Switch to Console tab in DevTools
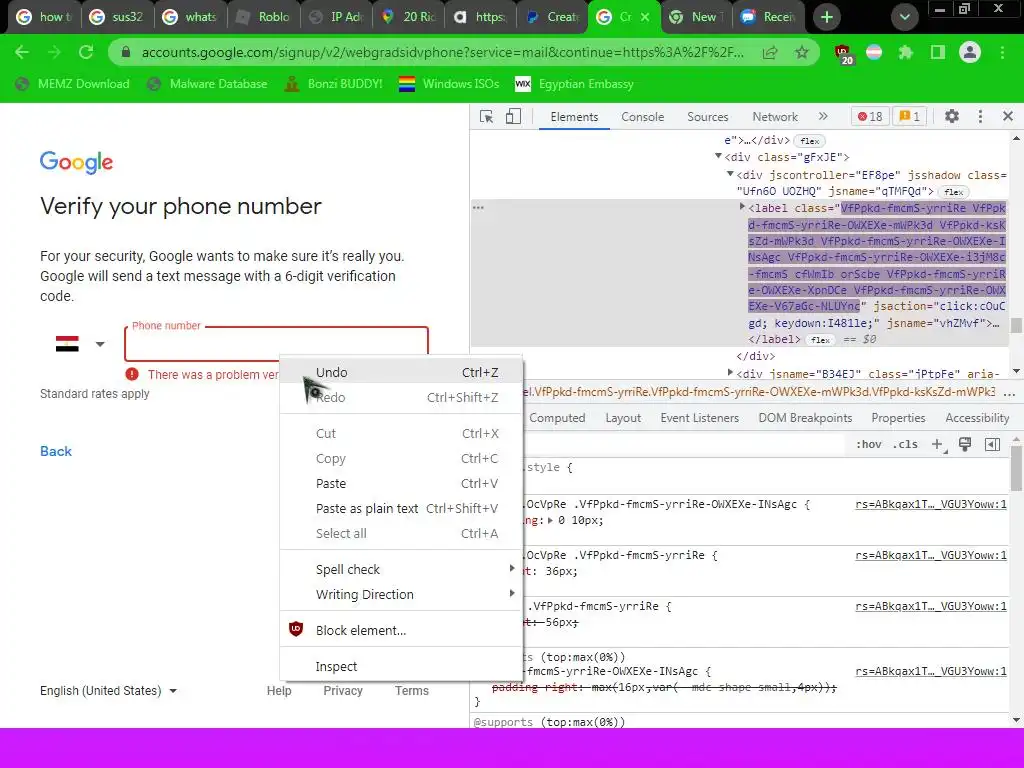Viewport: 1024px width, 768px height. tap(643, 117)
